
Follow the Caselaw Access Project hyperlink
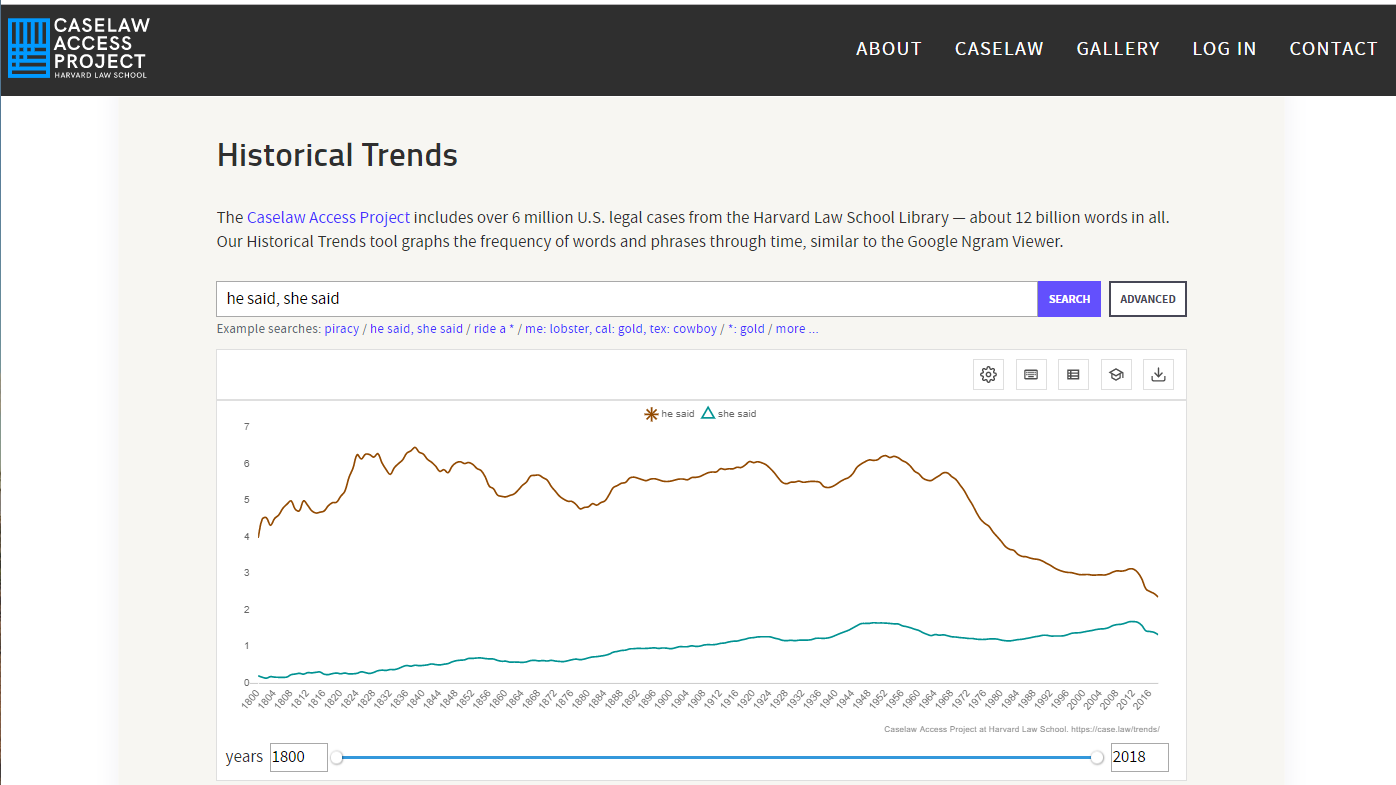coord(328,217)
